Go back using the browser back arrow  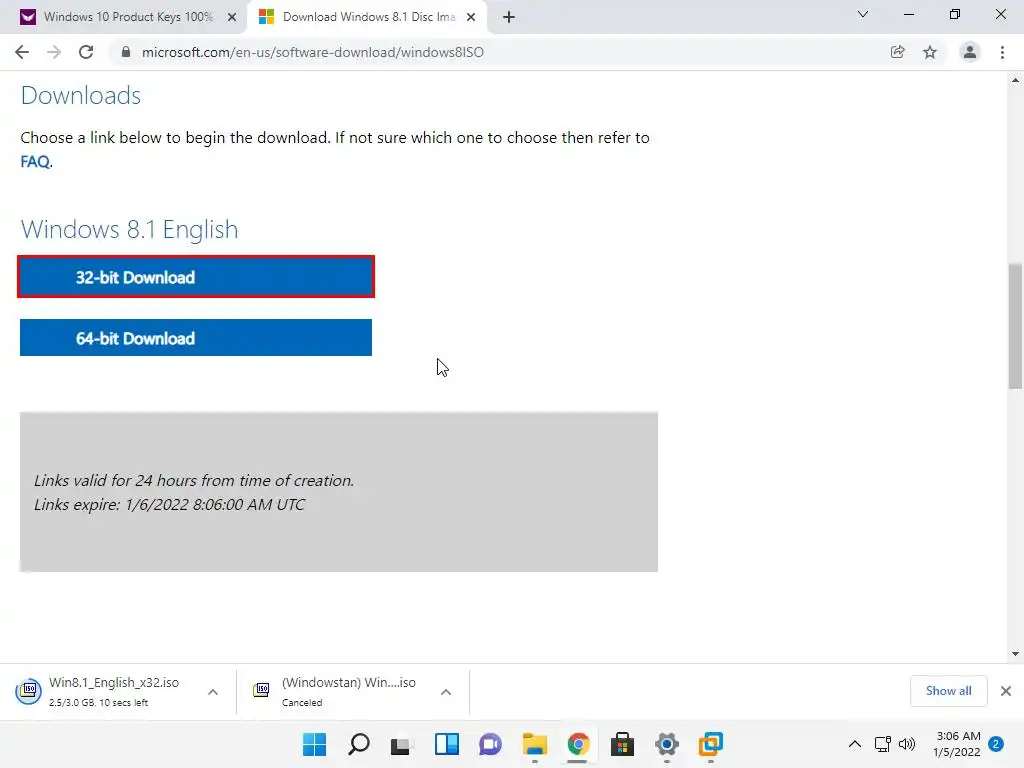coord(22,52)
